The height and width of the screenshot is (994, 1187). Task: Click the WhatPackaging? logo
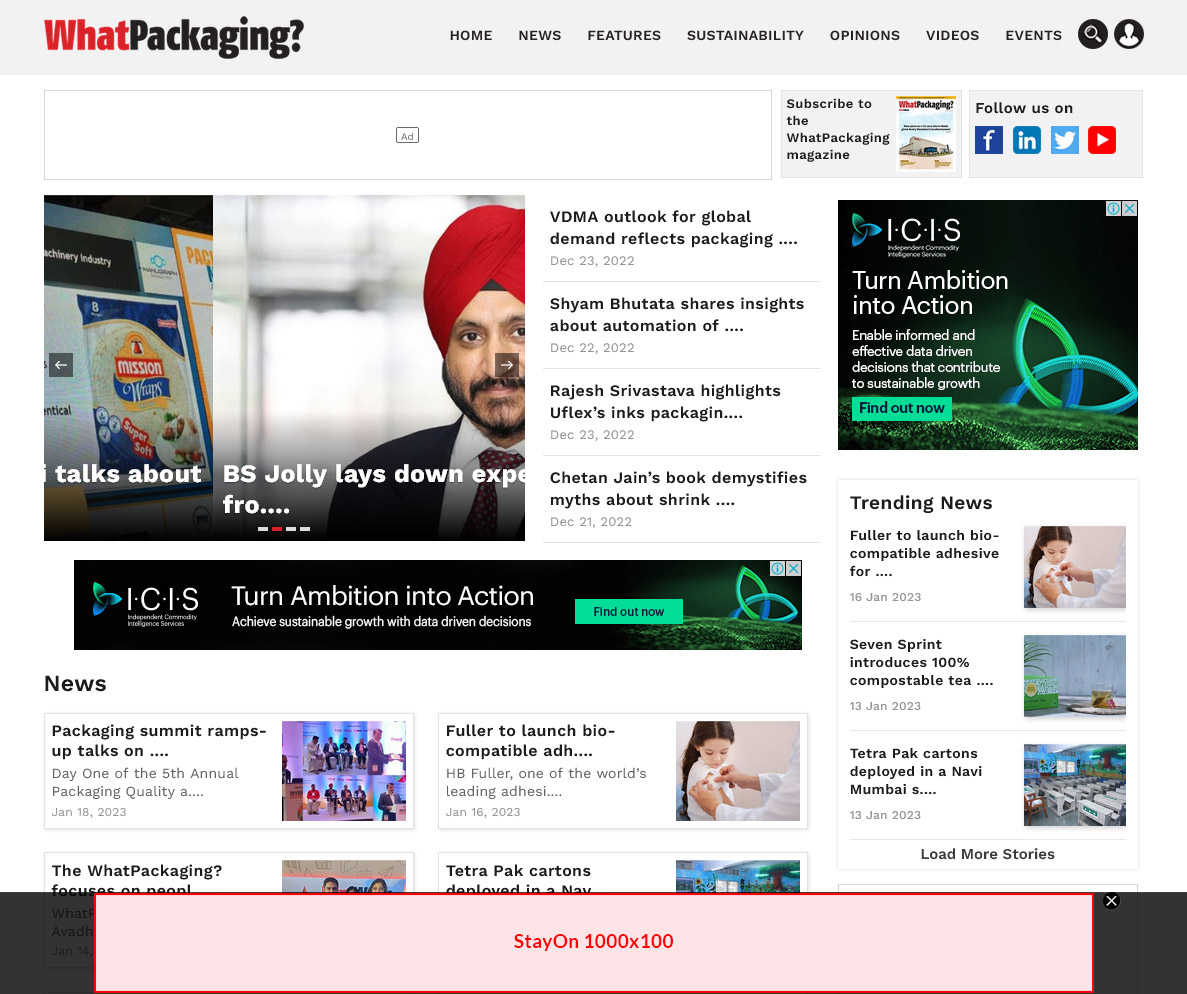pos(174,36)
